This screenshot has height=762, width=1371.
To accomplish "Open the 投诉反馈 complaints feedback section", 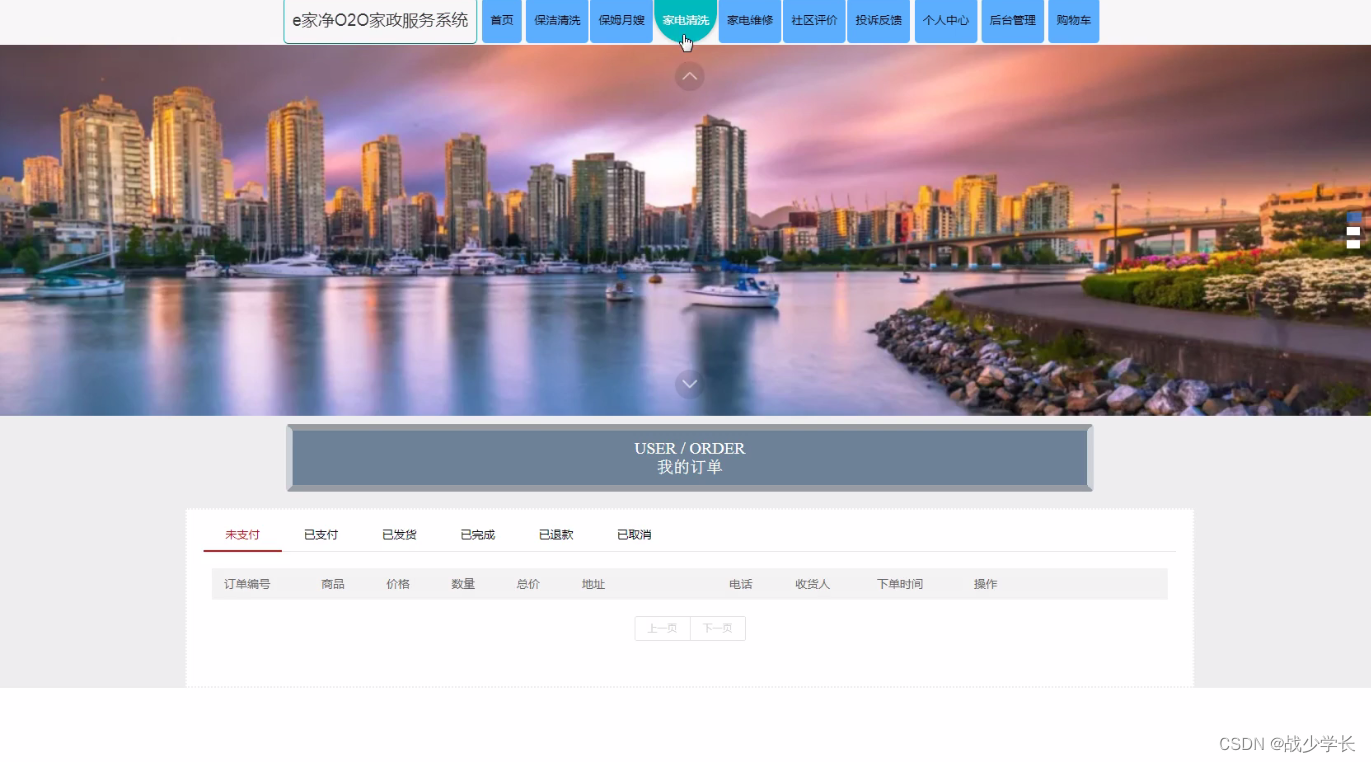I will click(878, 21).
